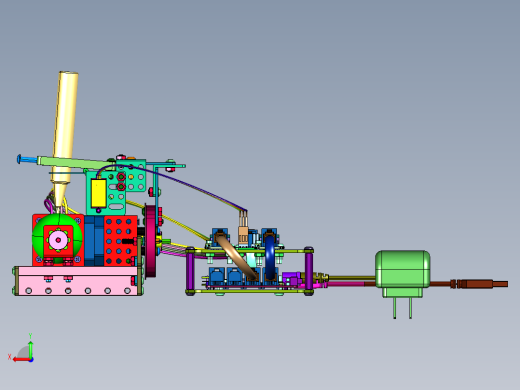The image size is (520, 390).
Task: Select the blue-tipped screw on the green arm
Action: [27, 160]
